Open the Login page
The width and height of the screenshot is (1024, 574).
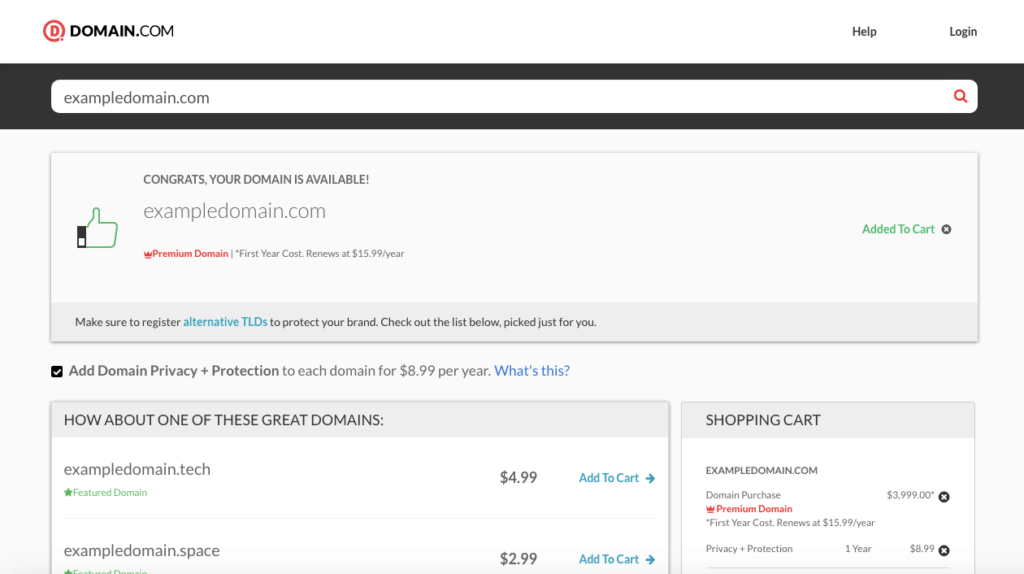click(x=962, y=31)
